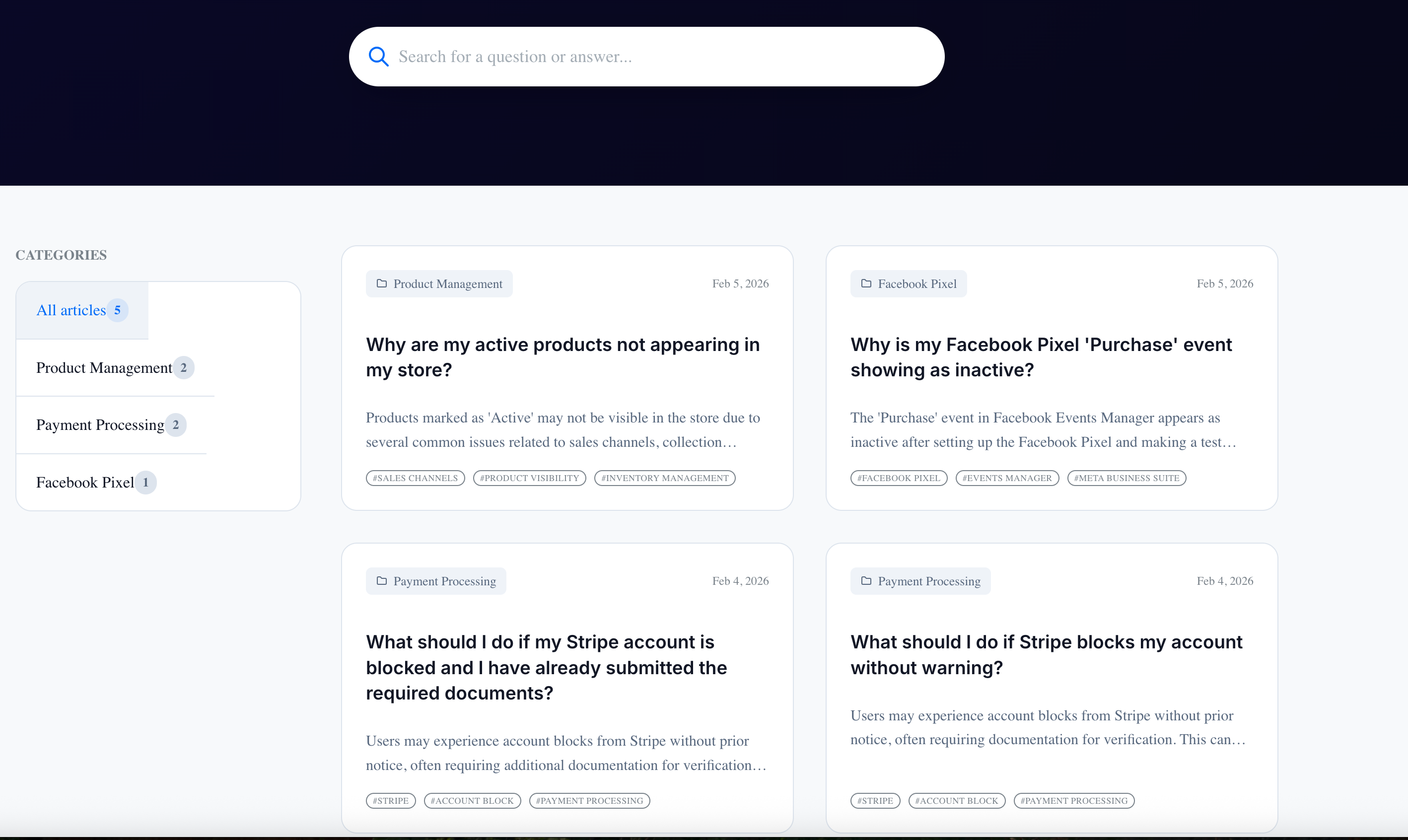Open Stripe blocks account without warning article
Viewport: 1408px width, 840px height.
pyautogui.click(x=1046, y=654)
